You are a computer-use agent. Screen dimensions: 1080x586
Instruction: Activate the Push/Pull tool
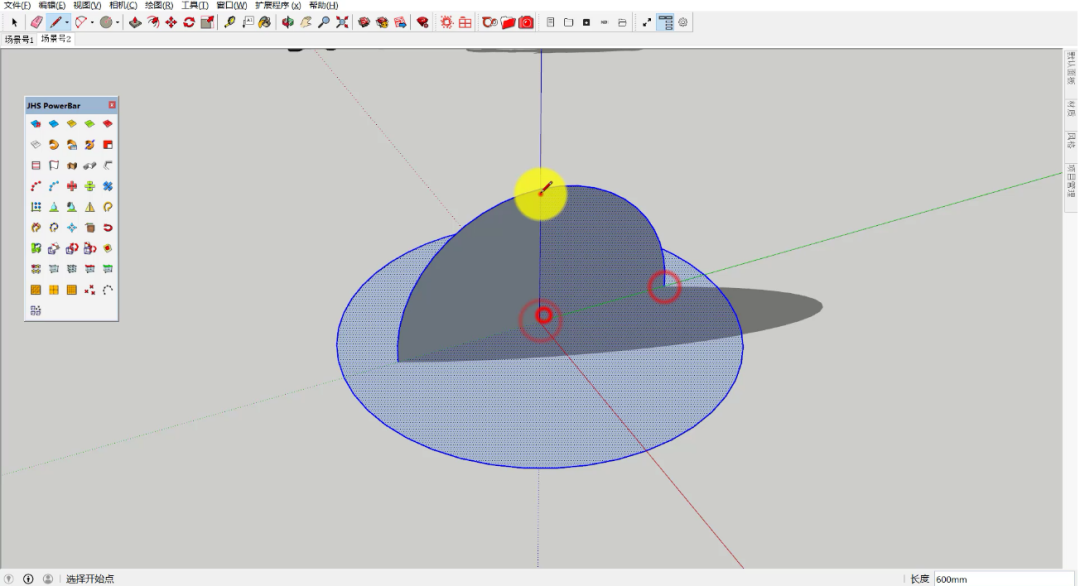[135, 23]
